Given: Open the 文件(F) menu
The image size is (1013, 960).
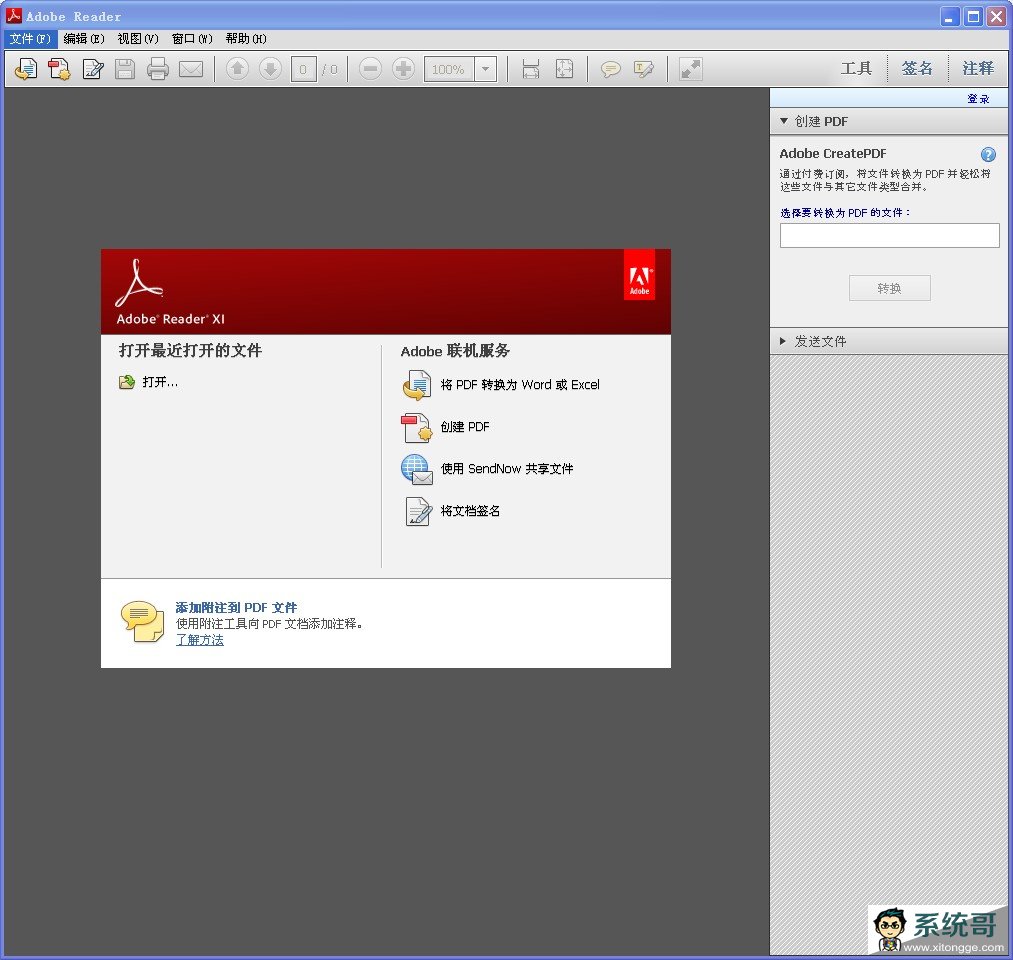Looking at the screenshot, I should tap(30, 39).
